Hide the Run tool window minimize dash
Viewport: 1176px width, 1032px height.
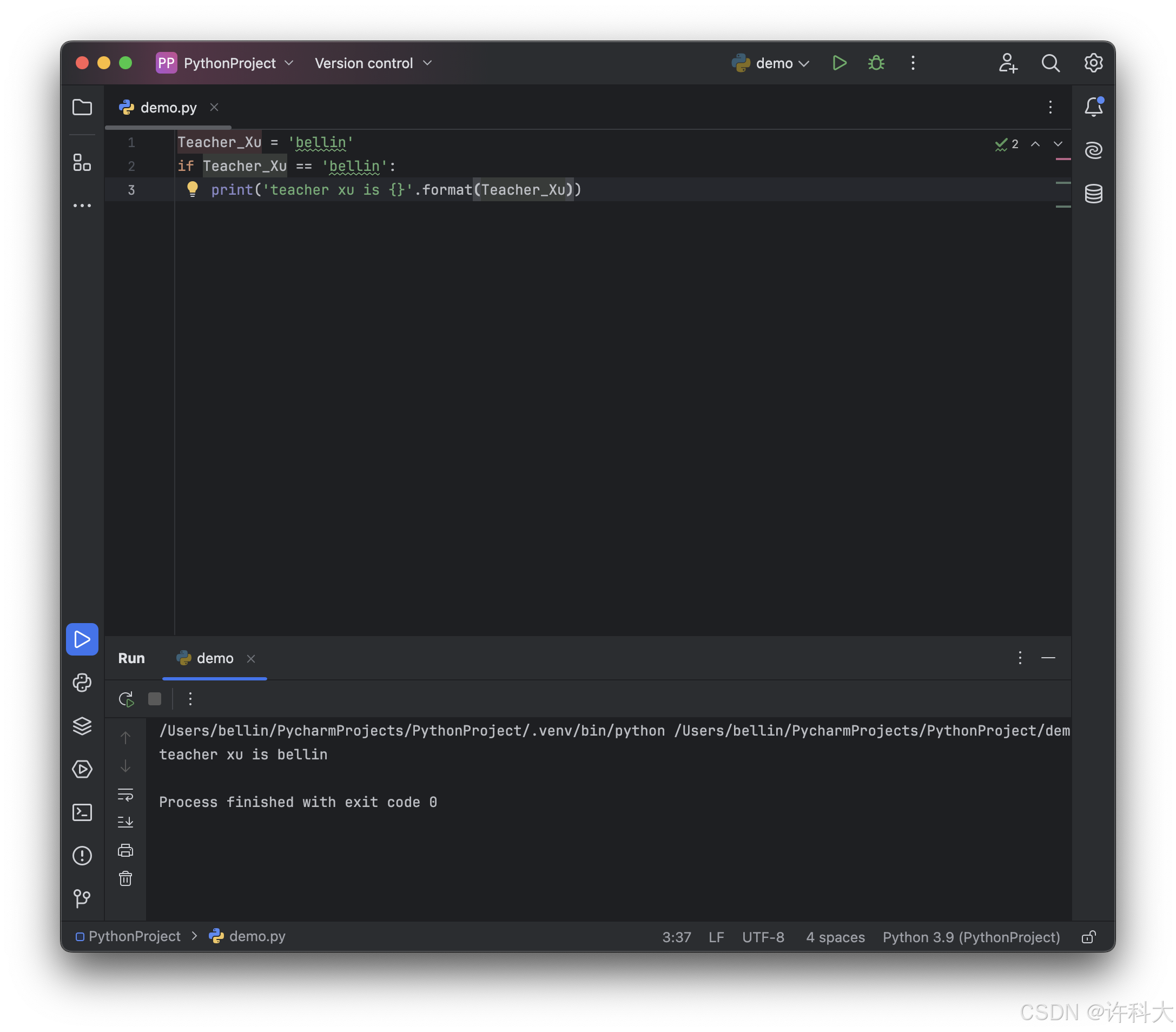coord(1048,658)
